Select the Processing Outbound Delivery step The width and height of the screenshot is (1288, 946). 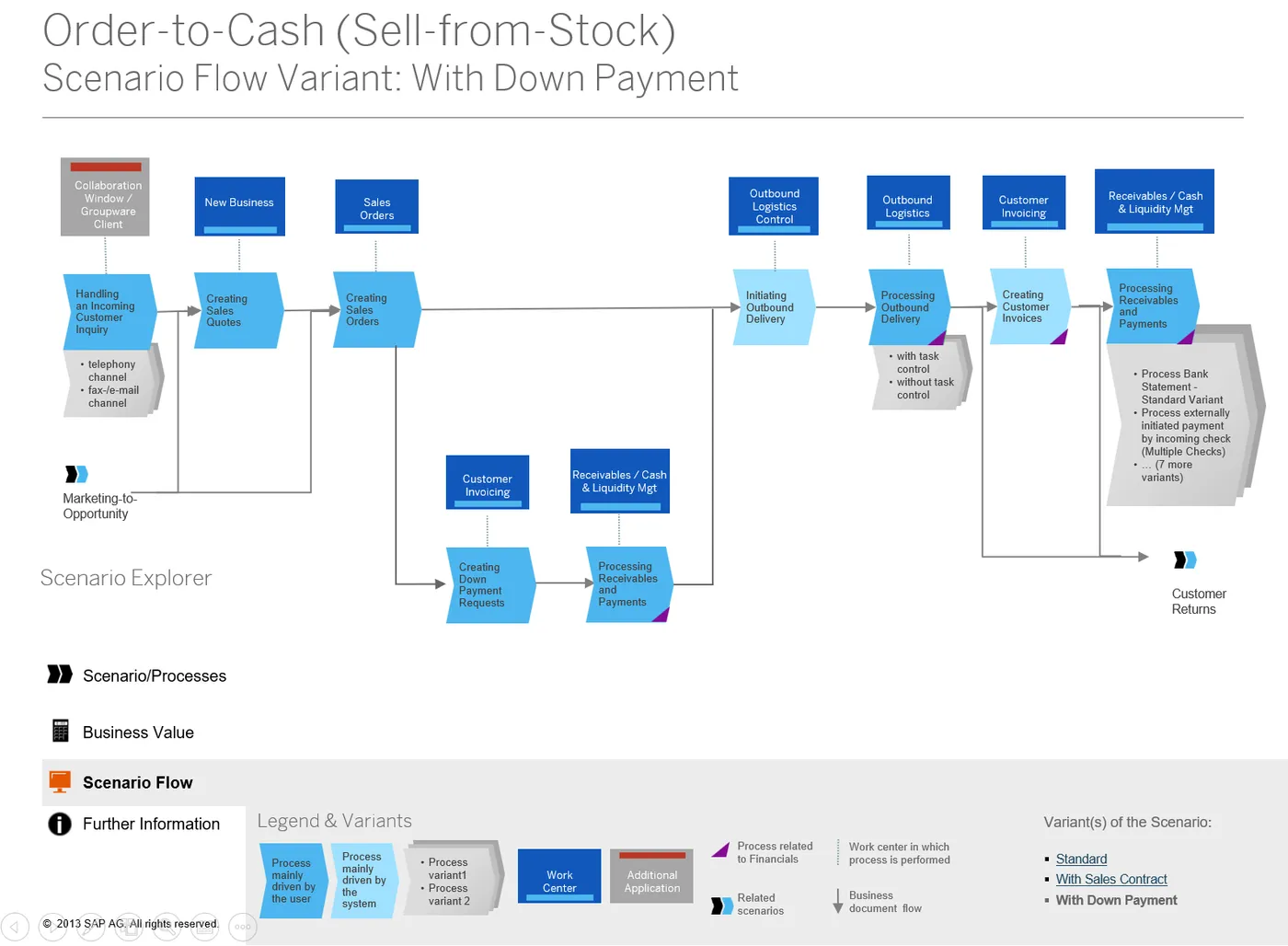click(909, 307)
